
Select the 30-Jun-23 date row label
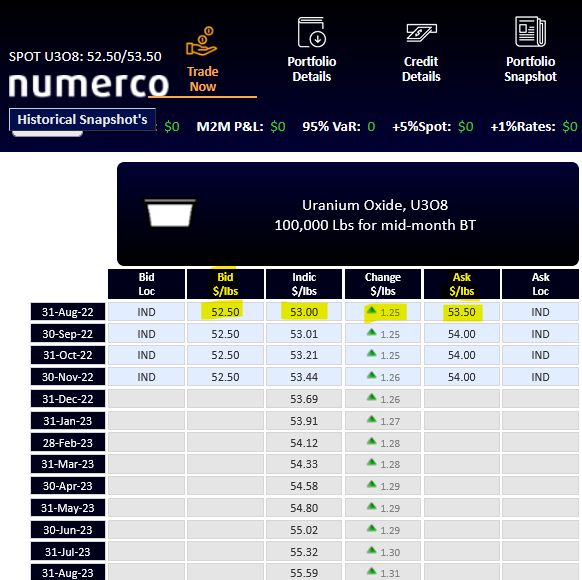[x=68, y=530]
